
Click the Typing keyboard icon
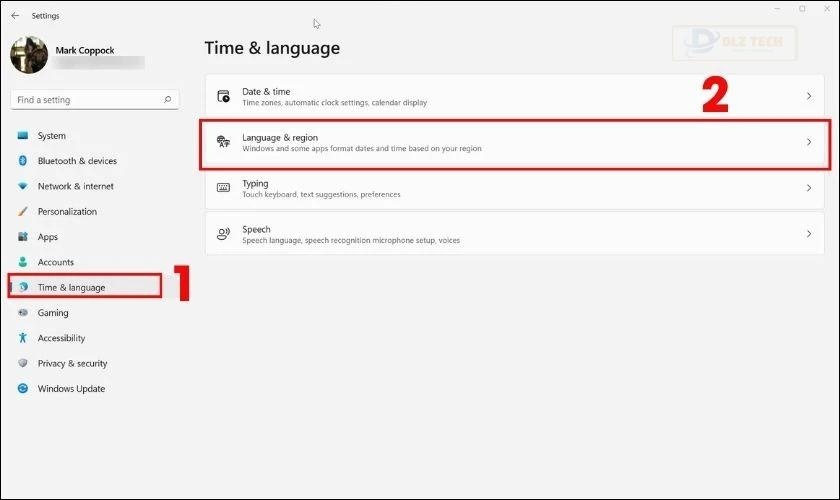pyautogui.click(x=223, y=188)
